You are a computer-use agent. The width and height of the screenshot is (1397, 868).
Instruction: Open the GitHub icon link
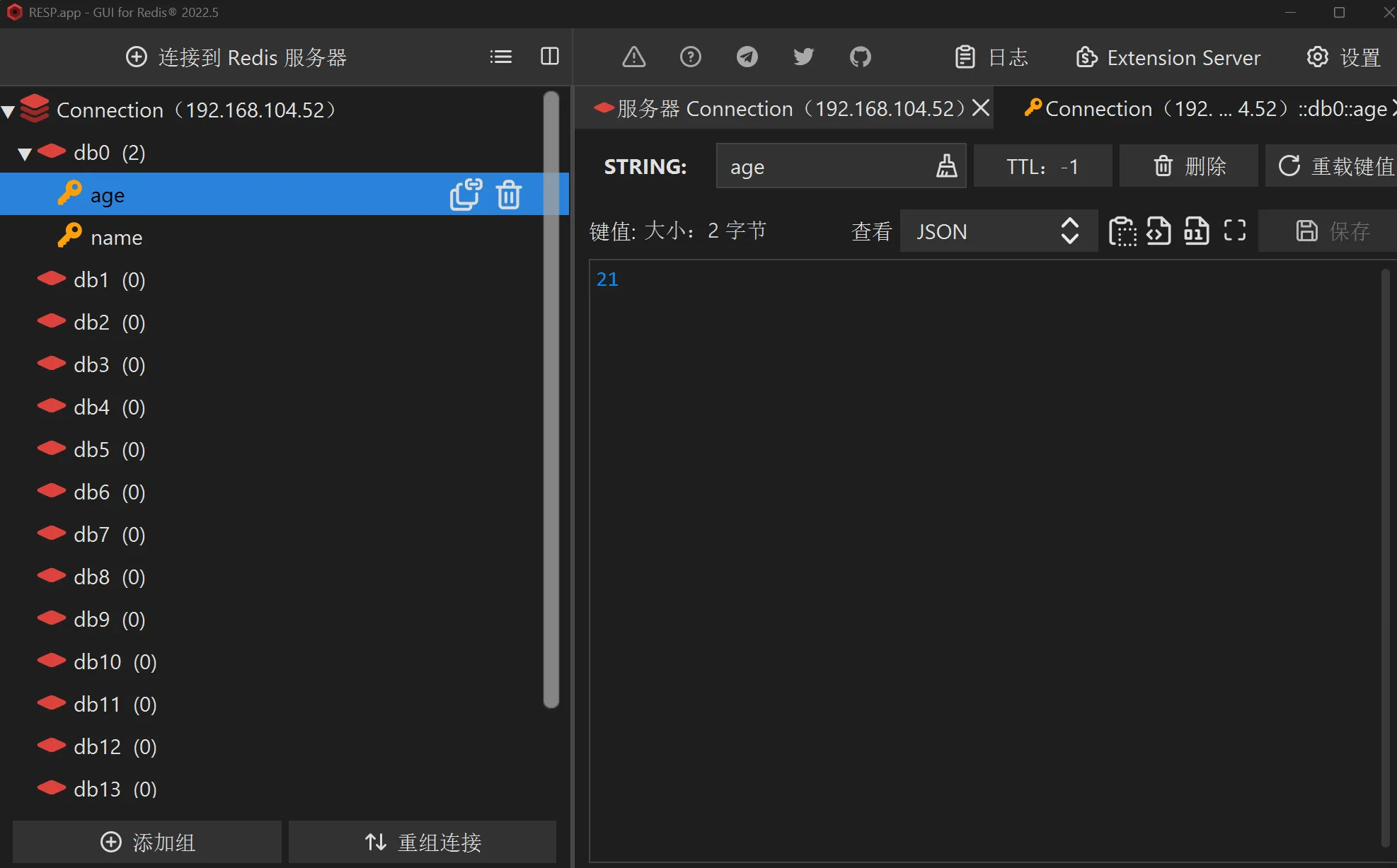(860, 57)
